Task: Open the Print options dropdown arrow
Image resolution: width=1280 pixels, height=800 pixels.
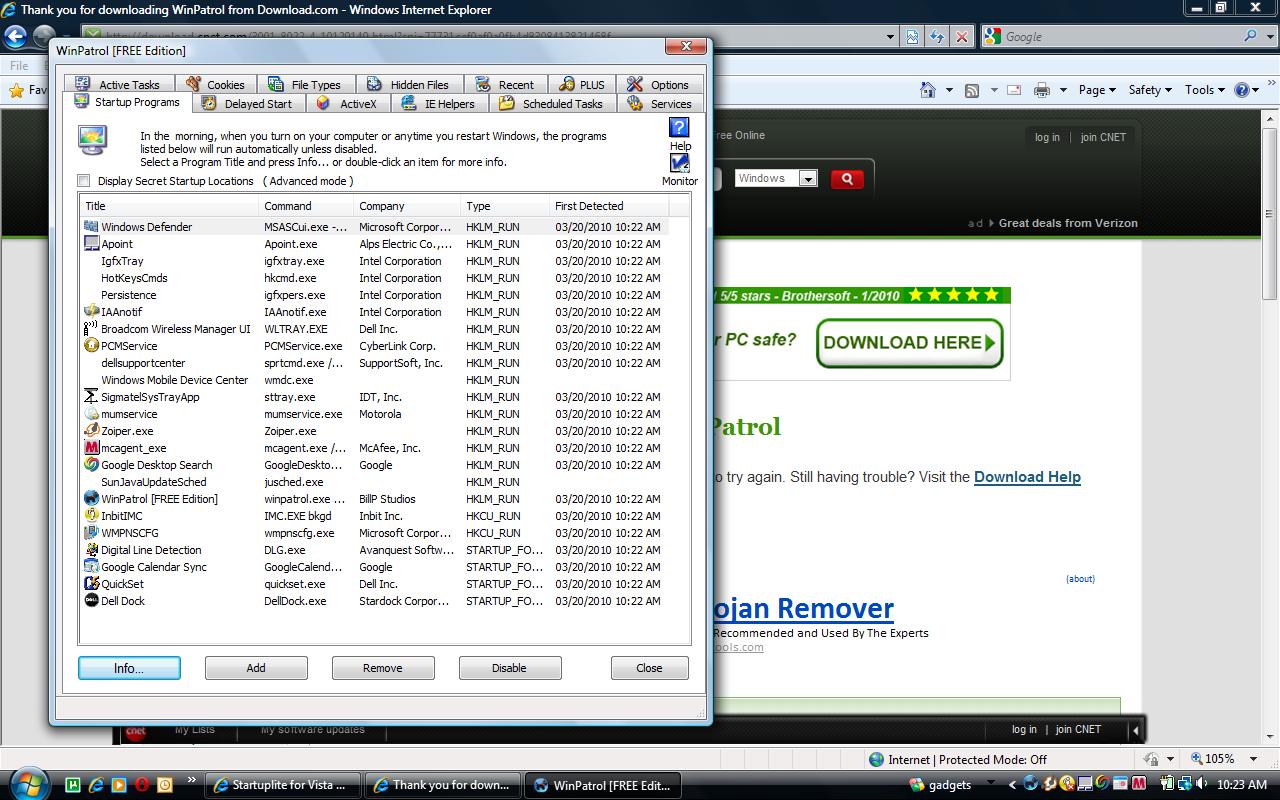Action: coord(1062,90)
